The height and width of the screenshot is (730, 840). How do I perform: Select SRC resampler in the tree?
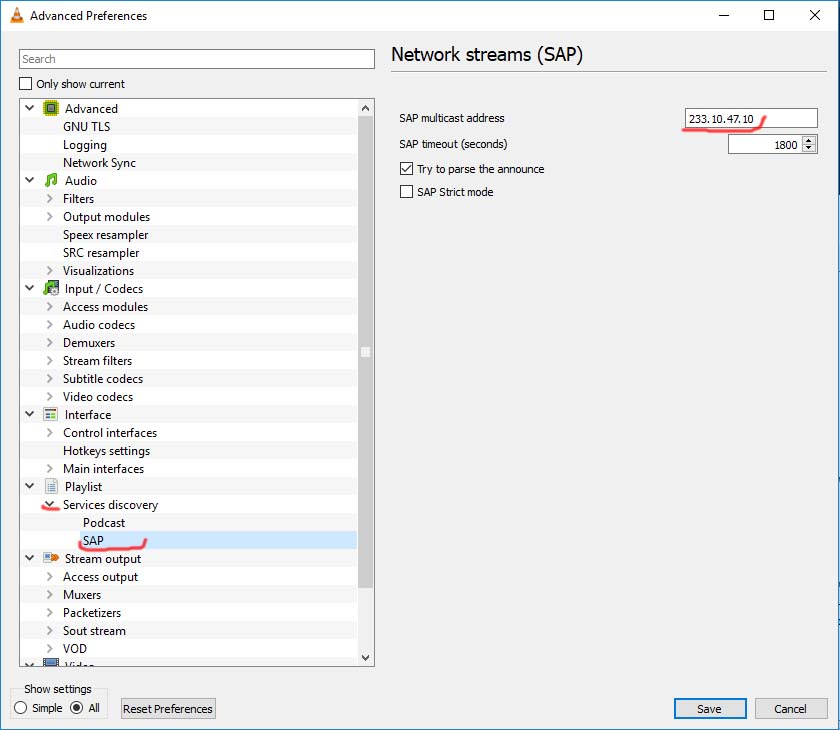coord(101,253)
